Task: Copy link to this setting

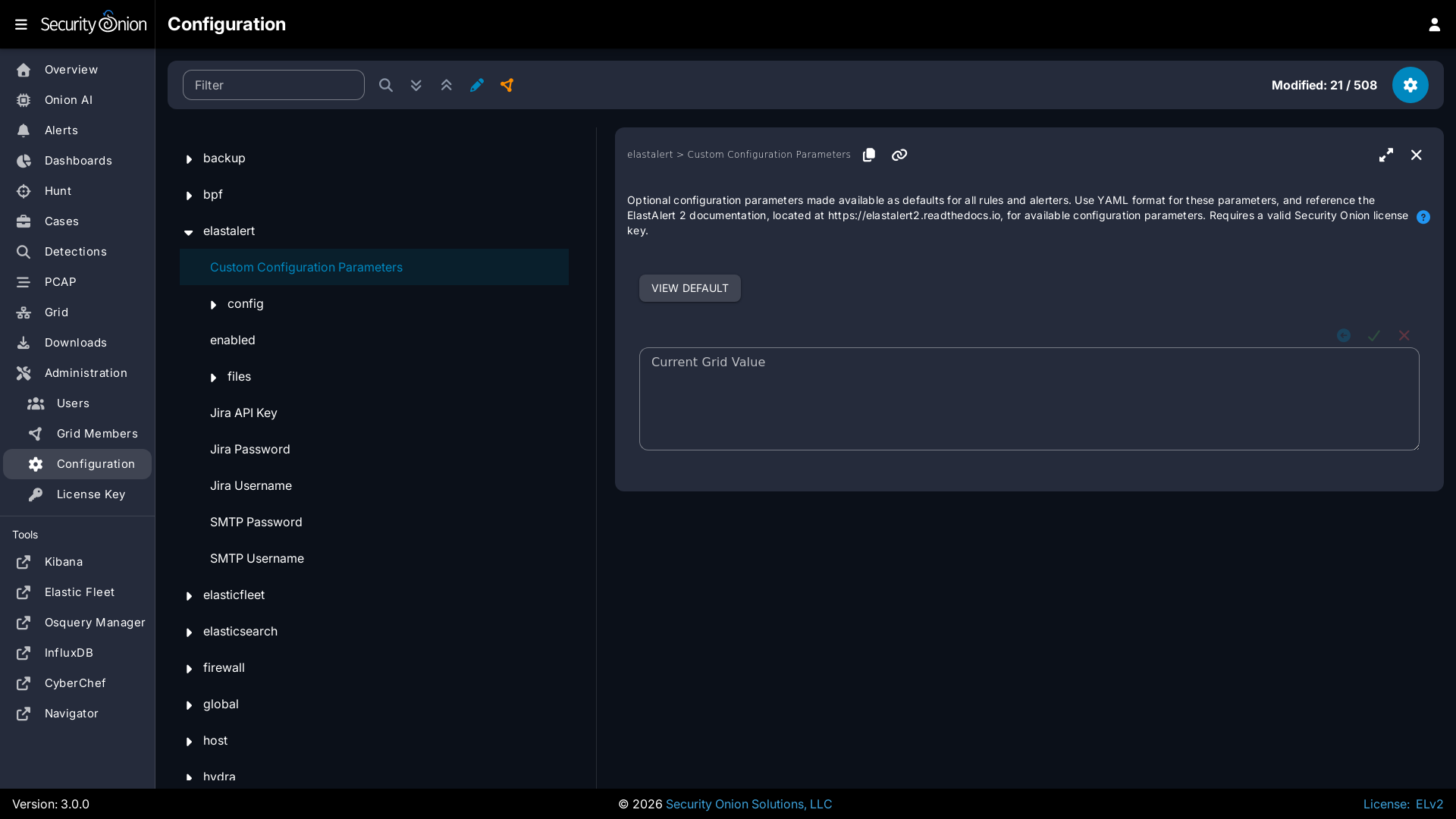Action: pyautogui.click(x=899, y=155)
